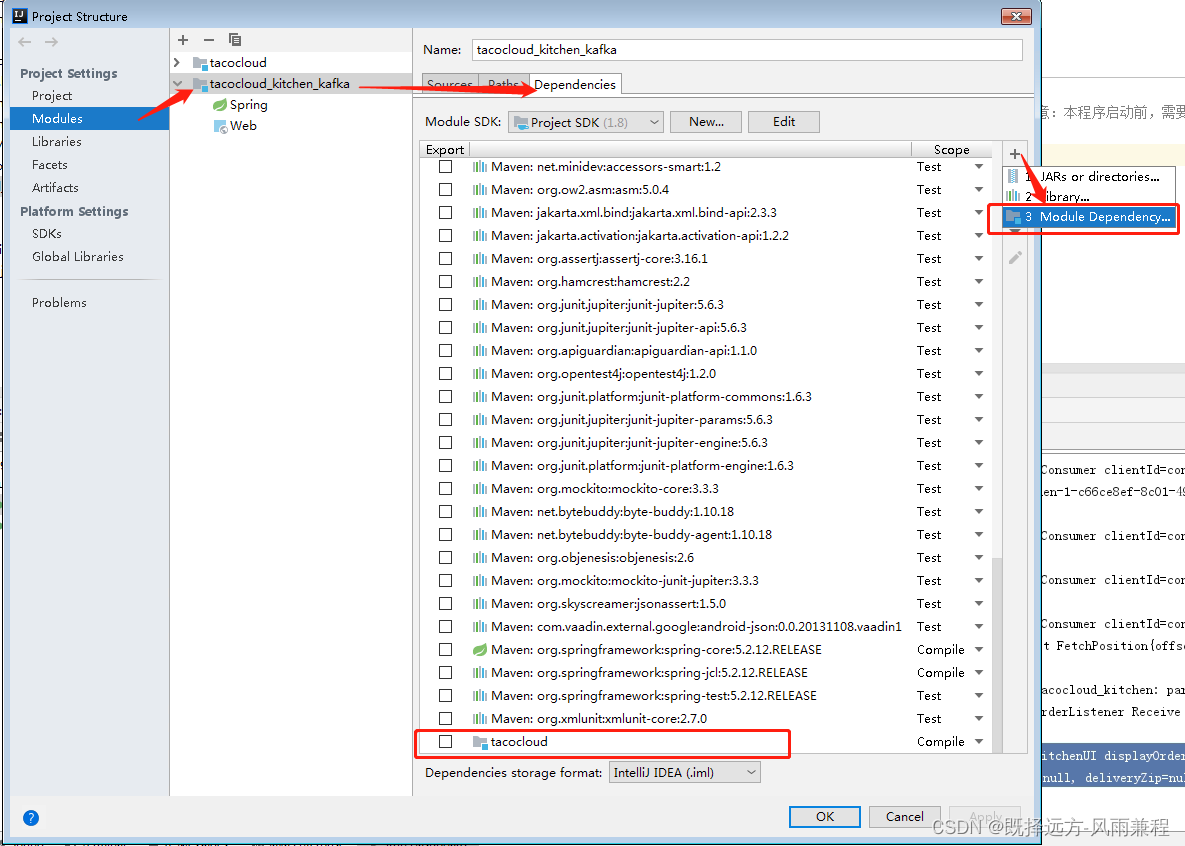Image resolution: width=1185 pixels, height=846 pixels.
Task: Open scope dropdown for hamcrest:2.2
Action: [979, 281]
